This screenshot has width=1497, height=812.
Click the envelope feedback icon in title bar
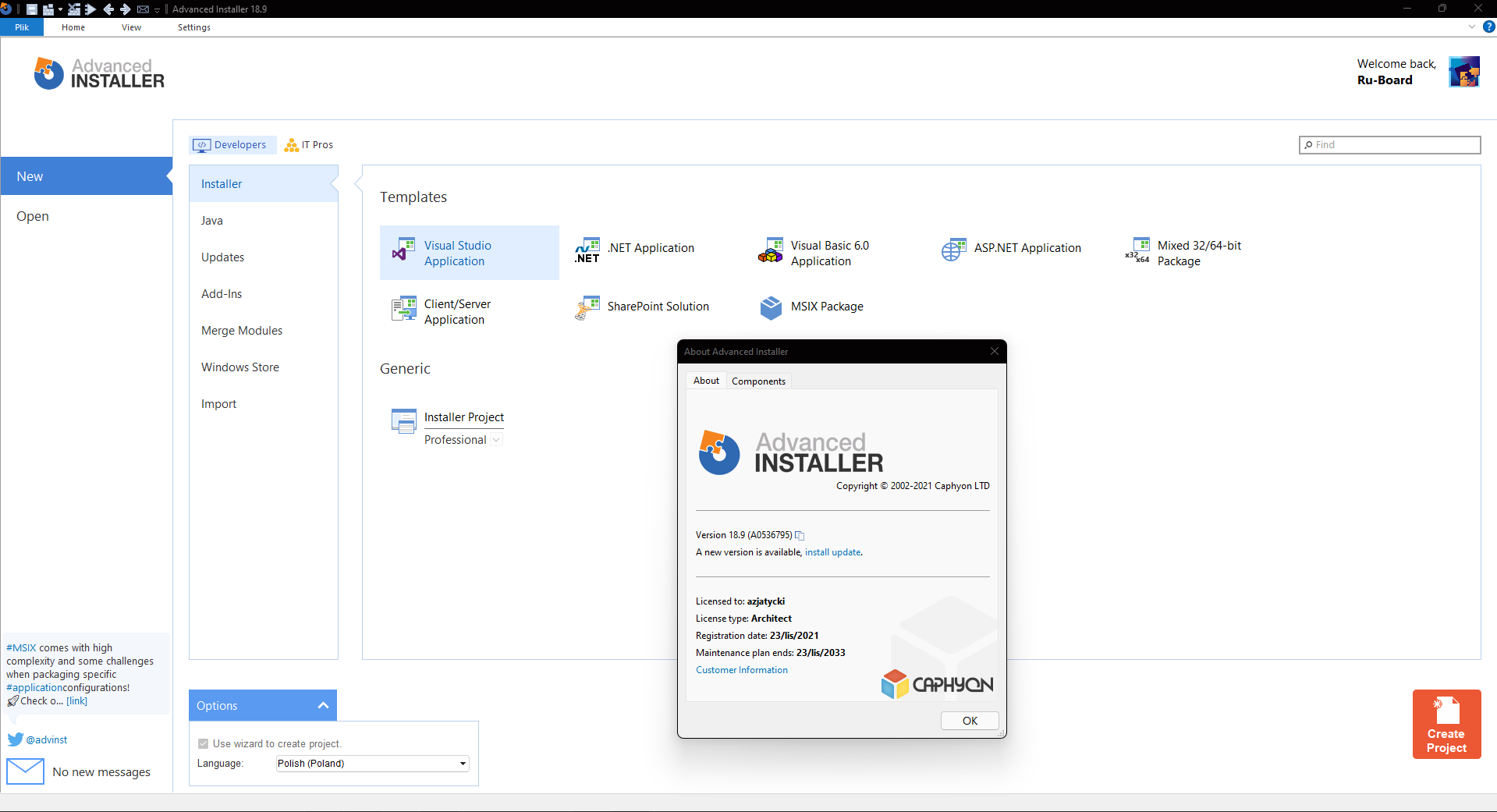click(x=143, y=9)
